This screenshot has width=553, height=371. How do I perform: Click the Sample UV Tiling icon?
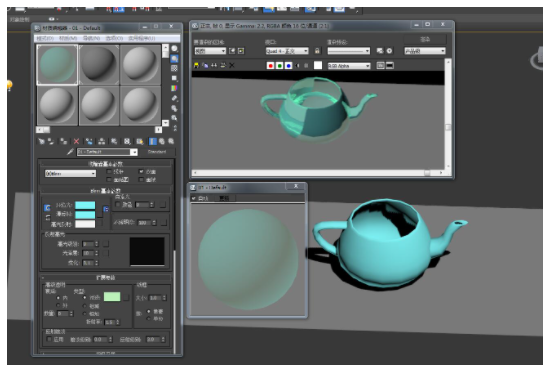(174, 78)
